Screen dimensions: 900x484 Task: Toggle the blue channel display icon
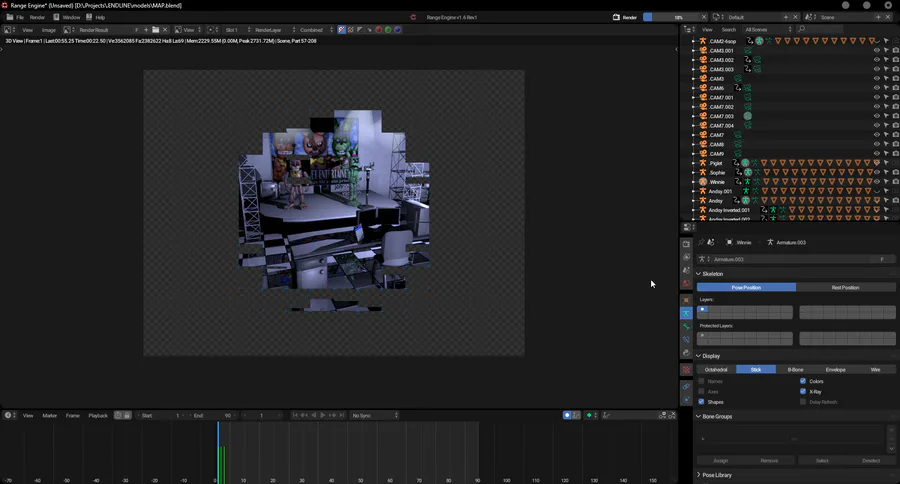397,30
